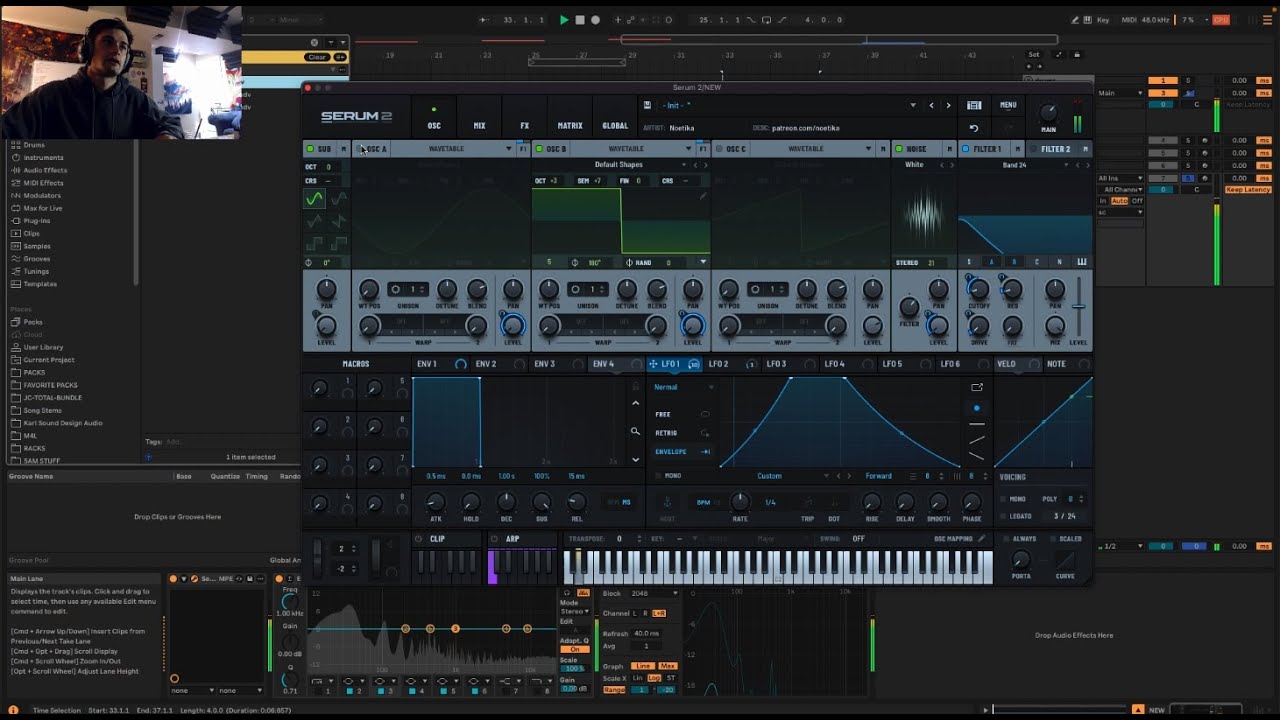The height and width of the screenshot is (720, 1280).
Task: Open the OSC B wavetable type dropdown
Action: coord(634,149)
